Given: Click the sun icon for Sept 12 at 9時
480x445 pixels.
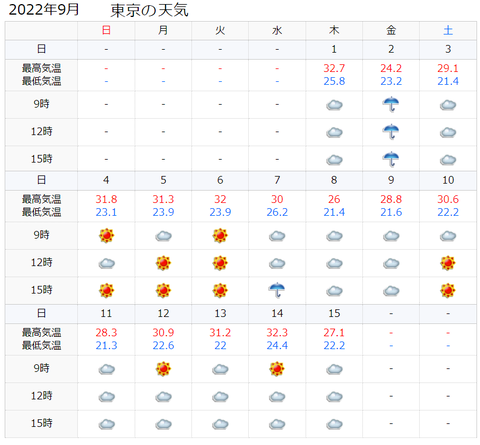Looking at the screenshot, I should point(163,369).
